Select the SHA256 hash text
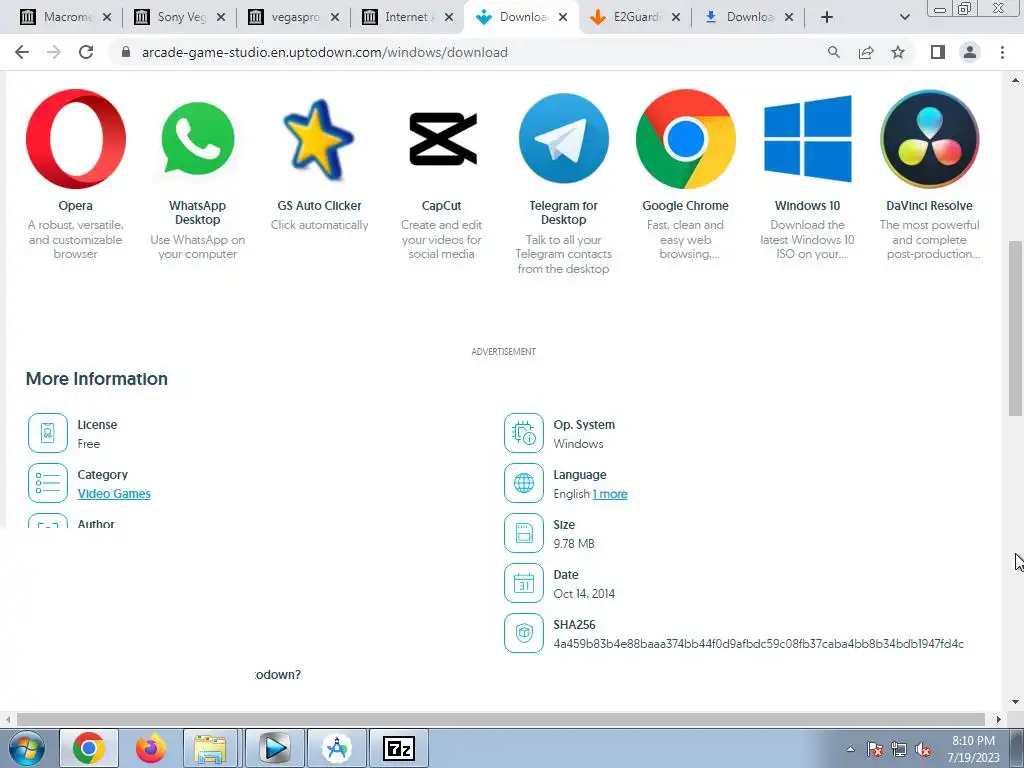The image size is (1024, 768). [x=759, y=644]
